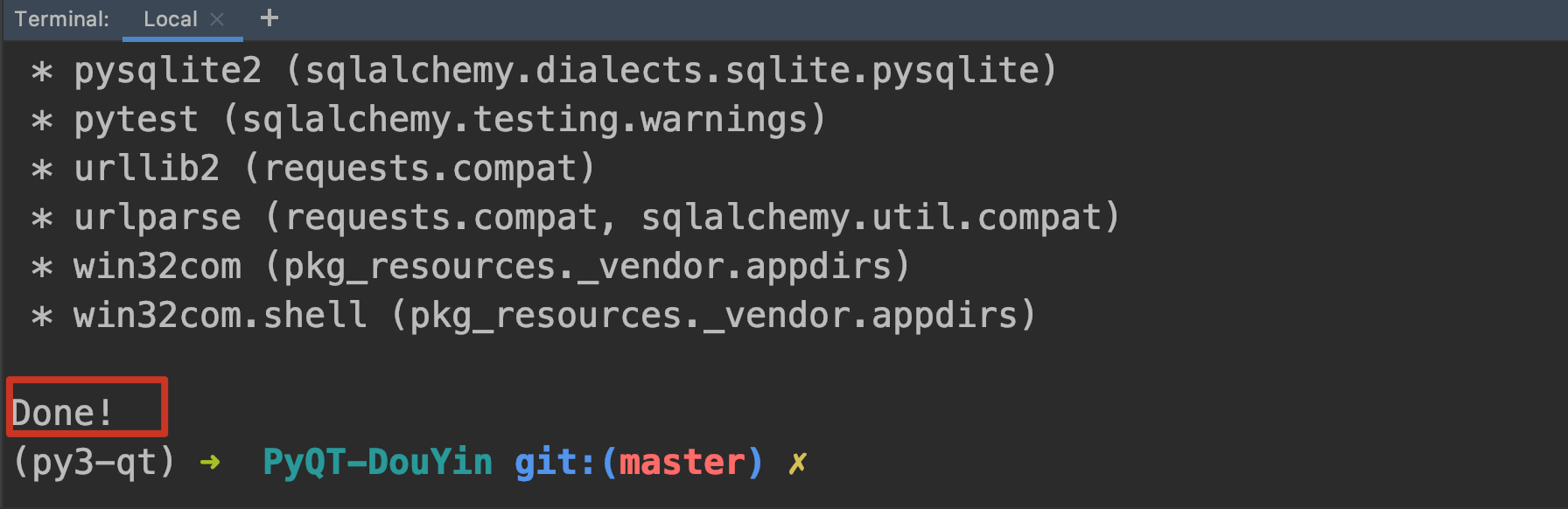Click the pytest module name

(x=136, y=120)
